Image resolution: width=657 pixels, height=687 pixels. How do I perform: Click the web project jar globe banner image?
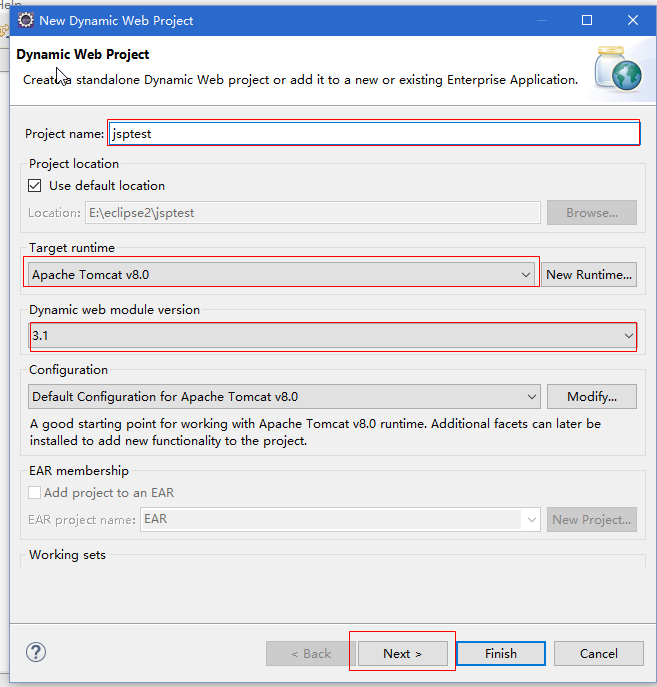[618, 68]
